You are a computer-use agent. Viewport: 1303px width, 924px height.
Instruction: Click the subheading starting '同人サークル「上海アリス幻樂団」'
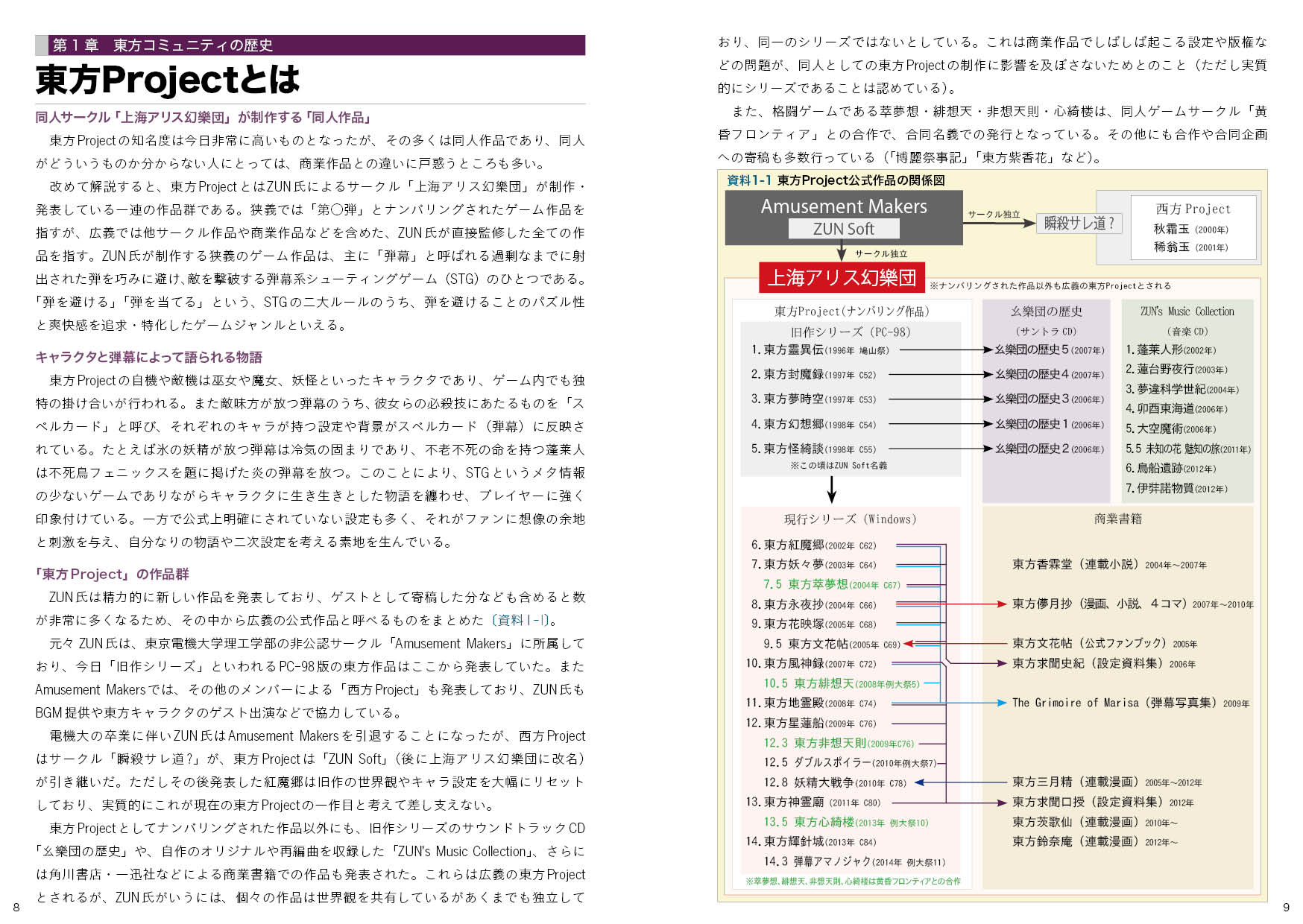click(204, 117)
